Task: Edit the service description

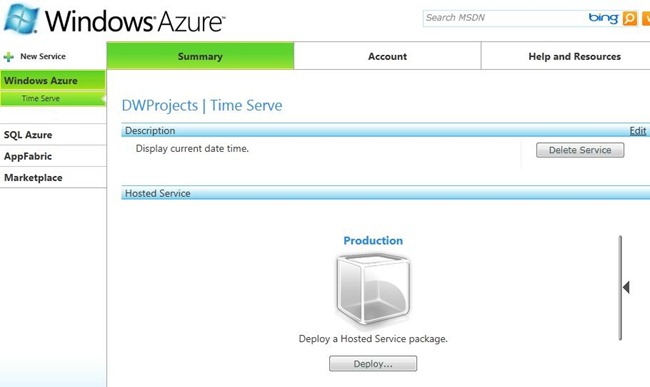Action: coord(638,131)
